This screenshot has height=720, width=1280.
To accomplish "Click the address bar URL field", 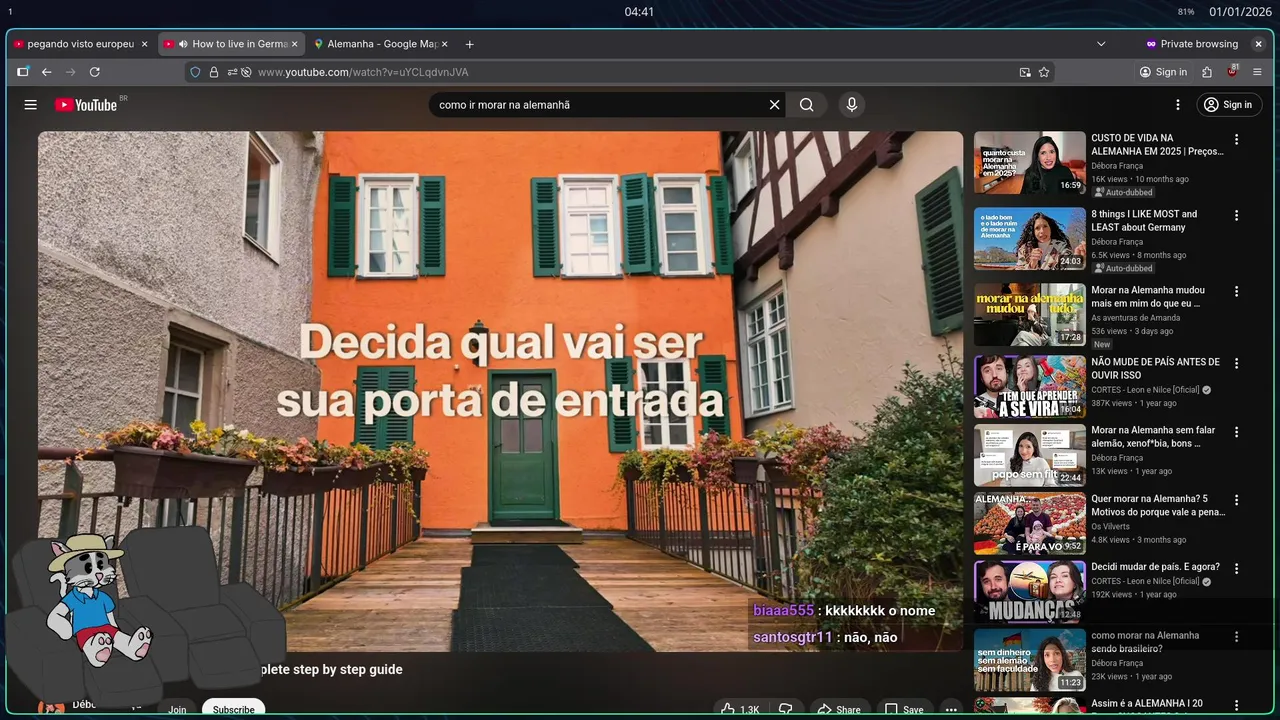I will [x=620, y=72].
